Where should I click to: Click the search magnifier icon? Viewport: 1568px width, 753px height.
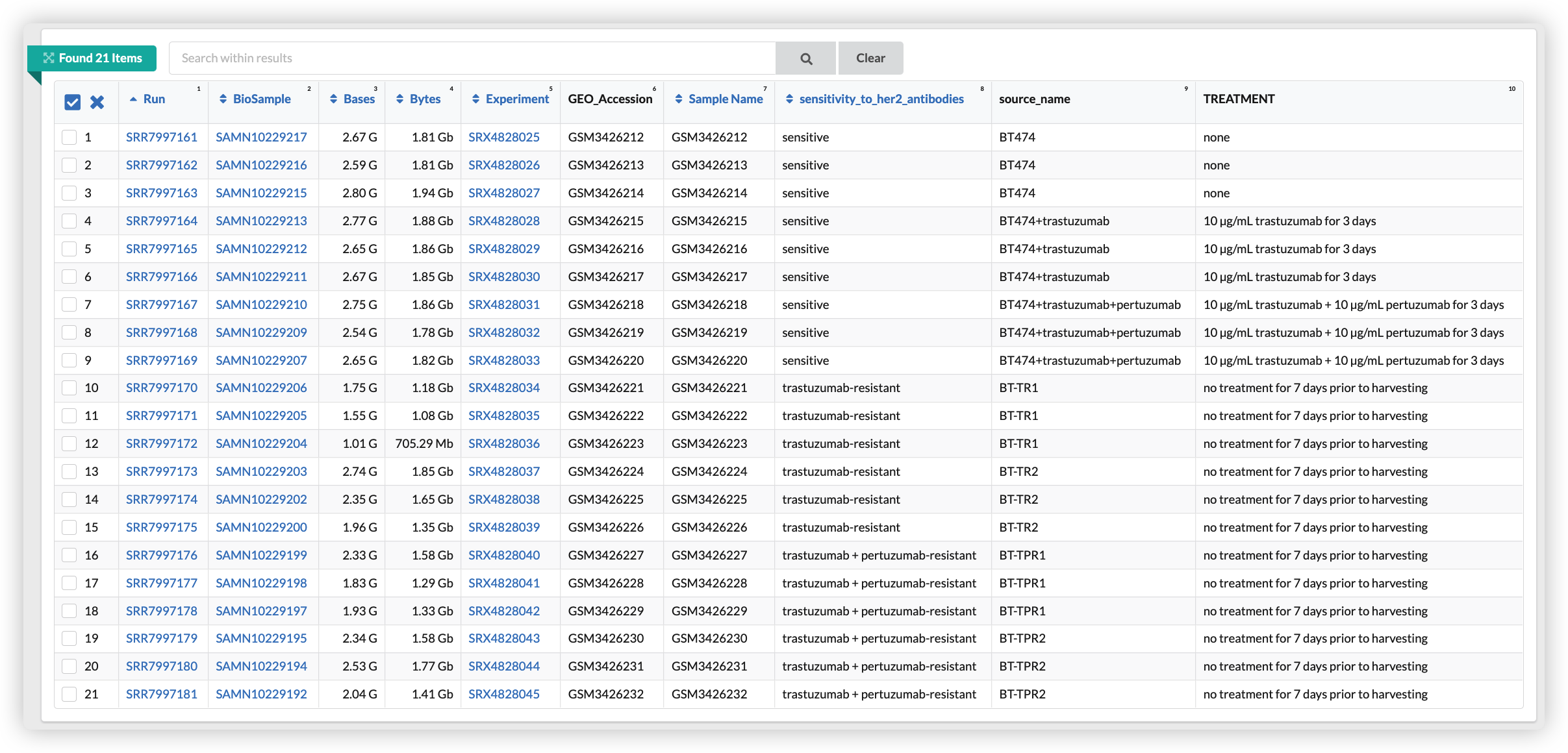805,58
